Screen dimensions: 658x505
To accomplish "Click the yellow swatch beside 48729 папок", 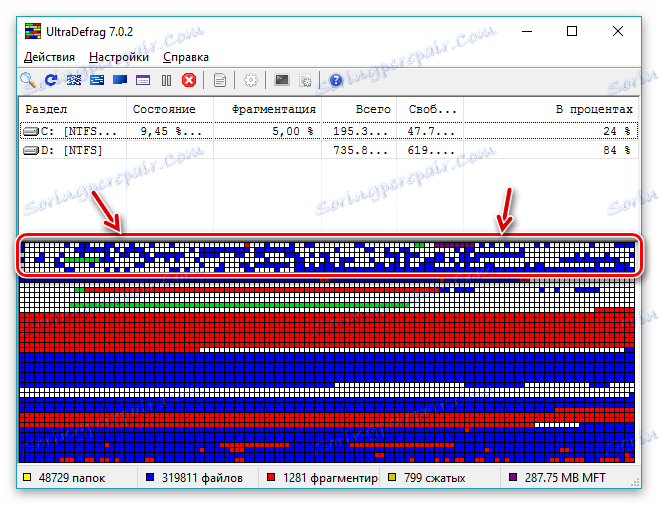I will click(27, 477).
